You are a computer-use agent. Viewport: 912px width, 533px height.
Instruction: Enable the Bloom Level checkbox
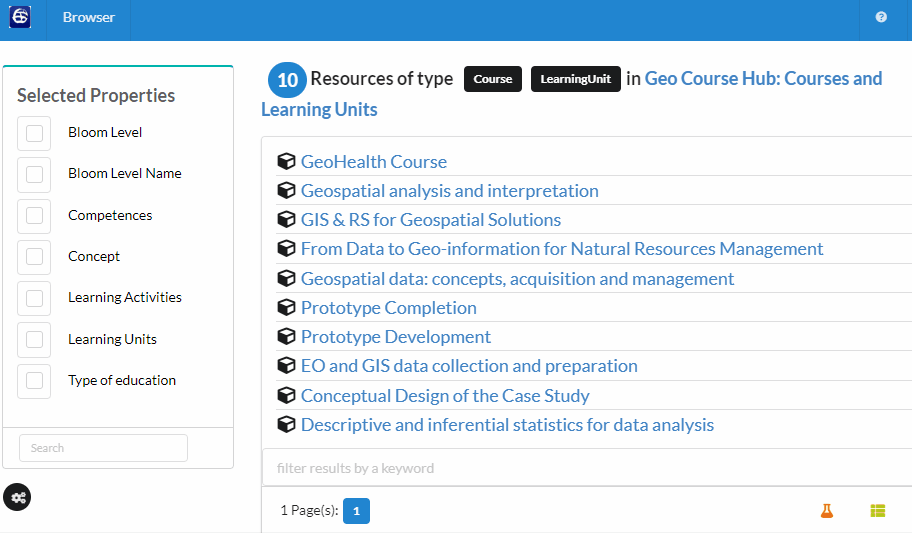(34, 133)
